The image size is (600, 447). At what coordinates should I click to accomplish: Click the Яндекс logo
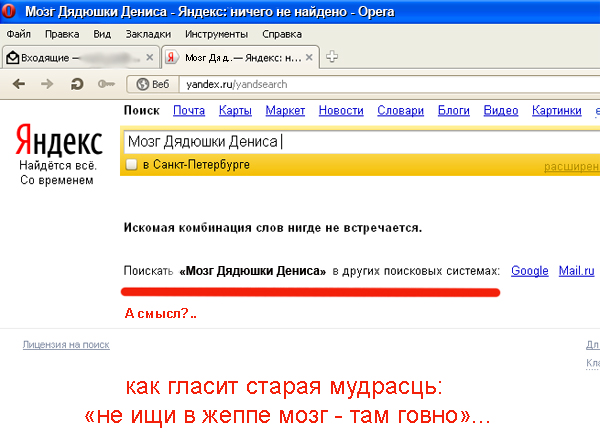click(x=56, y=138)
